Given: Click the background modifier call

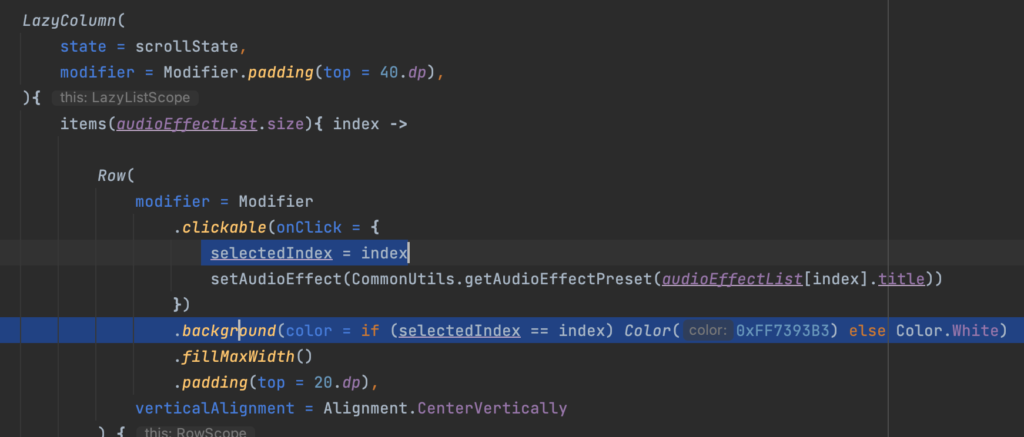Looking at the screenshot, I should point(227,331).
